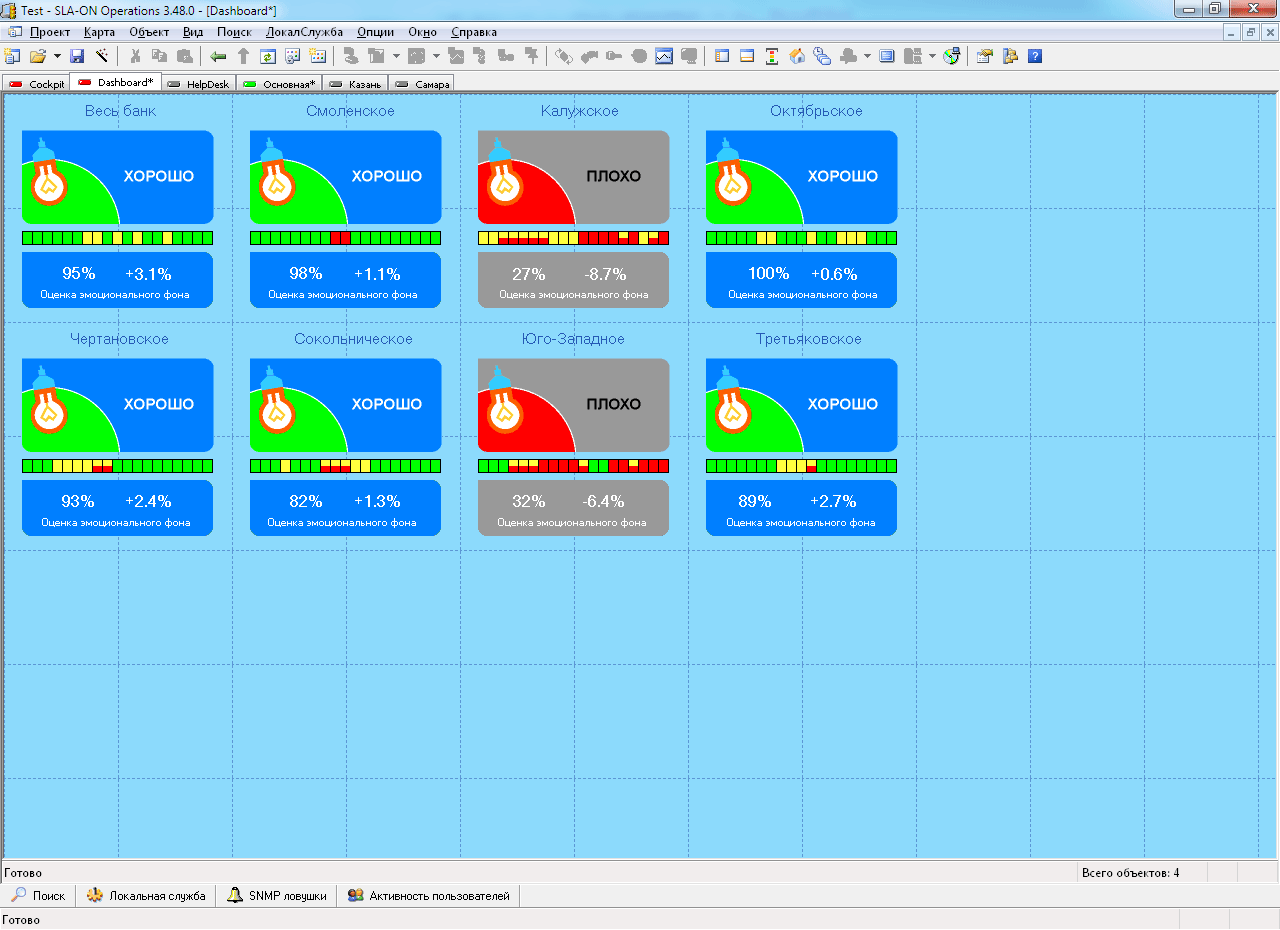Click the traffic light indicator icon
Viewport: 1280px width, 930px height.
point(772,56)
